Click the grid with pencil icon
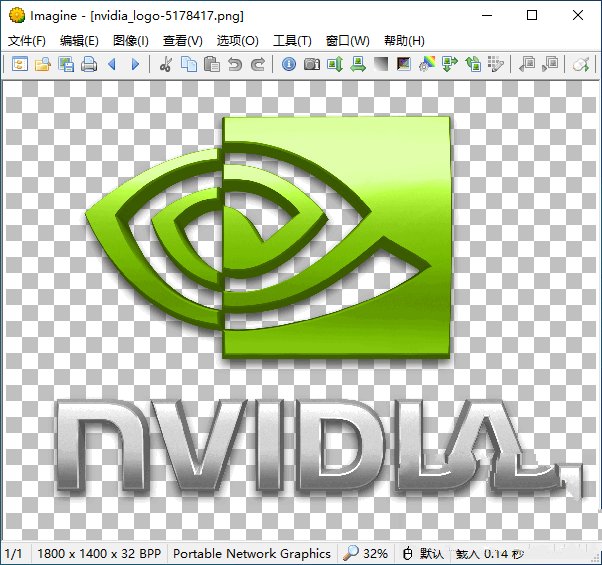602x565 pixels. click(x=496, y=64)
